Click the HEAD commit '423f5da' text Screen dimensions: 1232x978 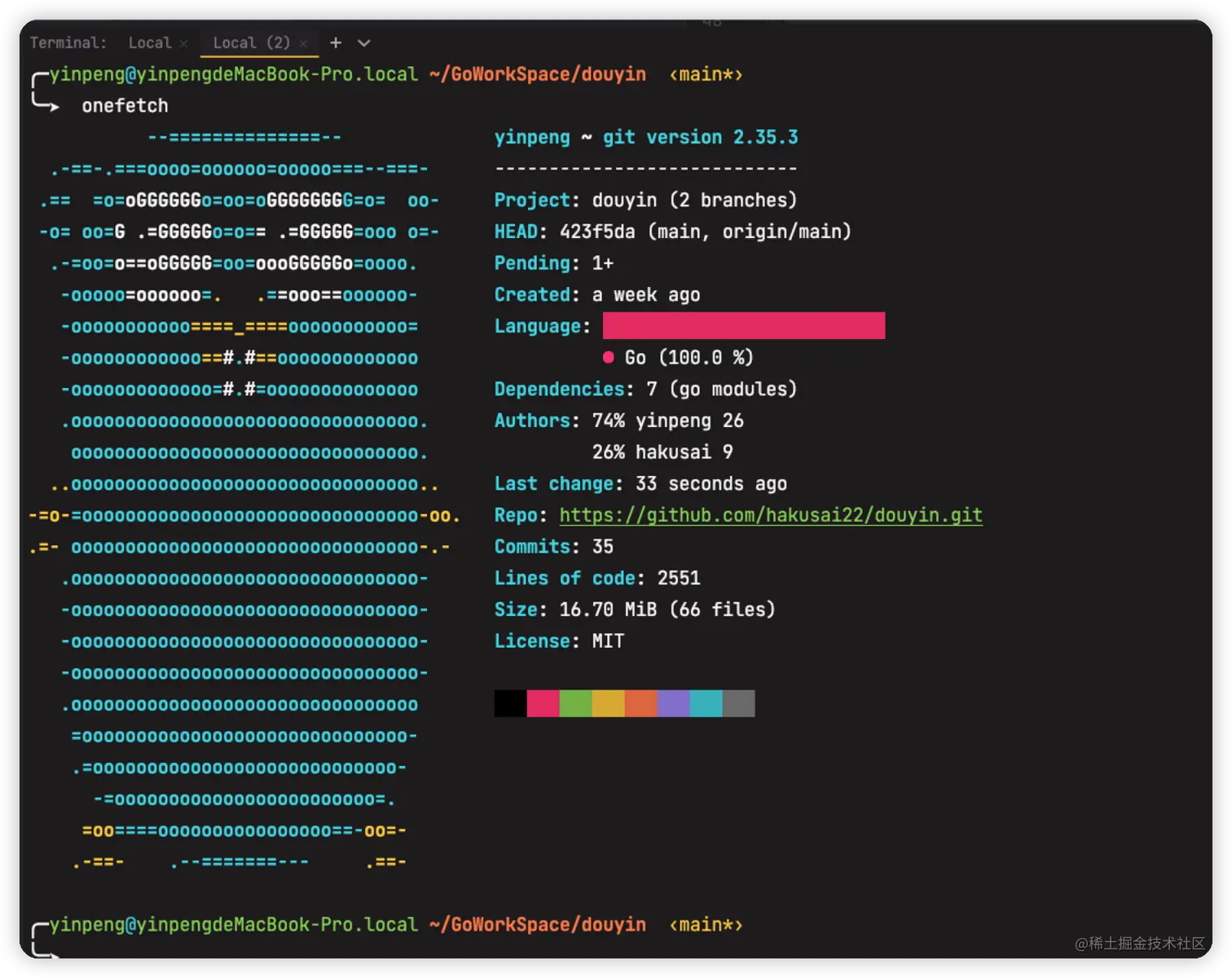[597, 231]
